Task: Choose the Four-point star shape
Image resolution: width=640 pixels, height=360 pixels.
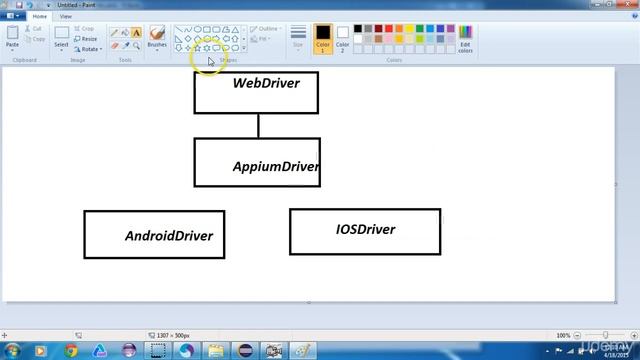Action: [188, 48]
